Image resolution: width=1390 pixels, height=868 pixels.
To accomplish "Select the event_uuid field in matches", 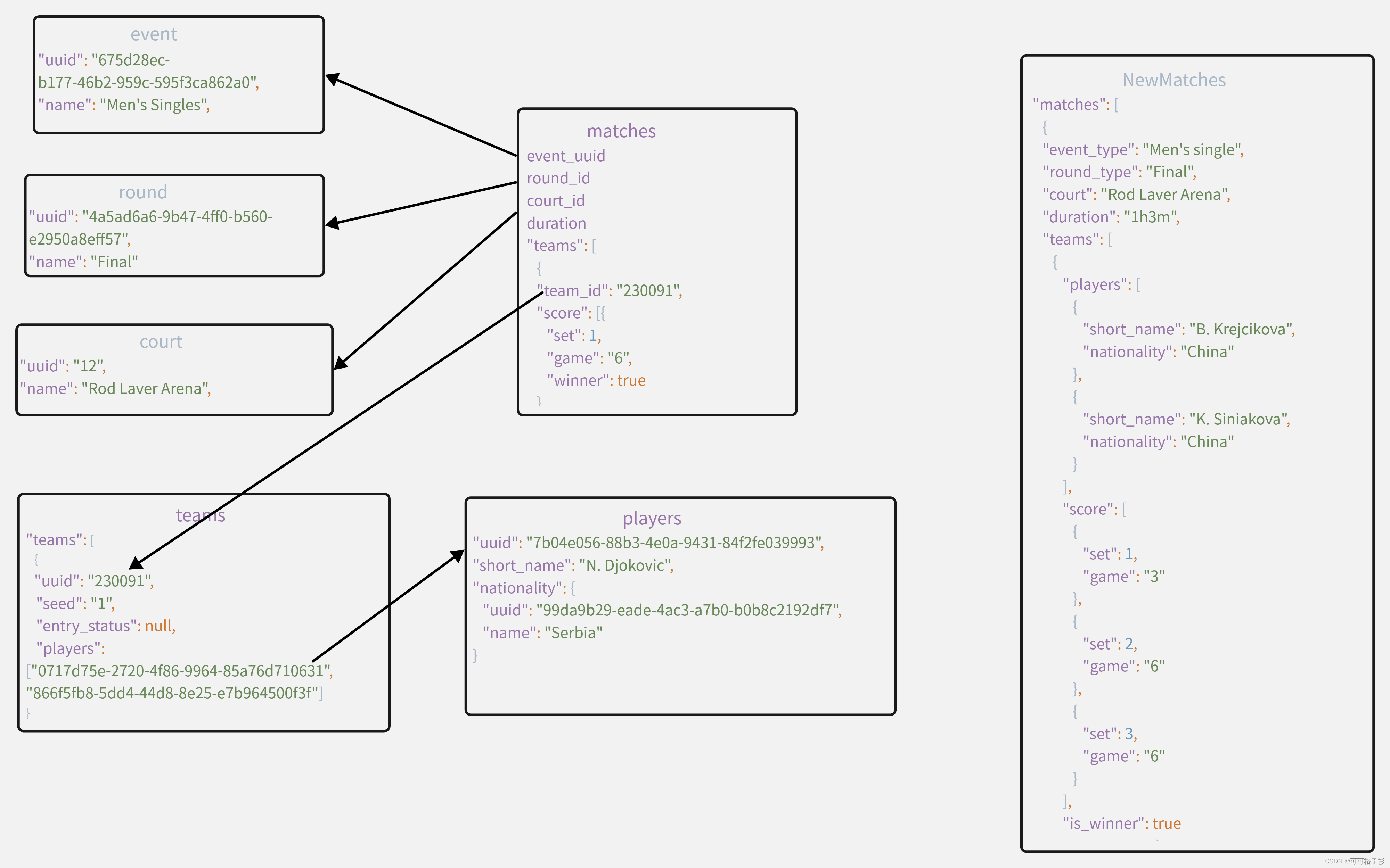I will pos(566,156).
